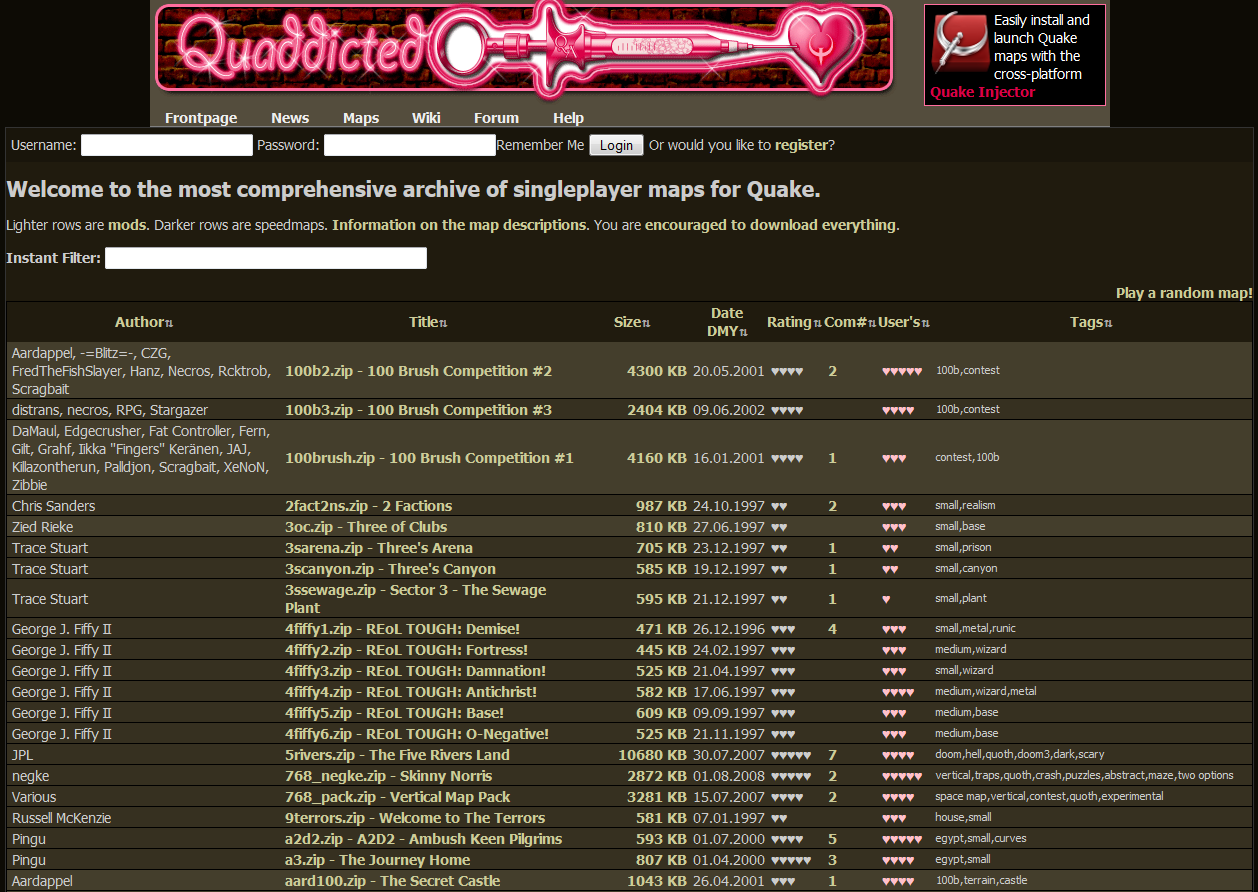This screenshot has width=1258, height=892.
Task: Open 768_pack.zip - Vertical Map Pack
Action: pyautogui.click(x=397, y=797)
